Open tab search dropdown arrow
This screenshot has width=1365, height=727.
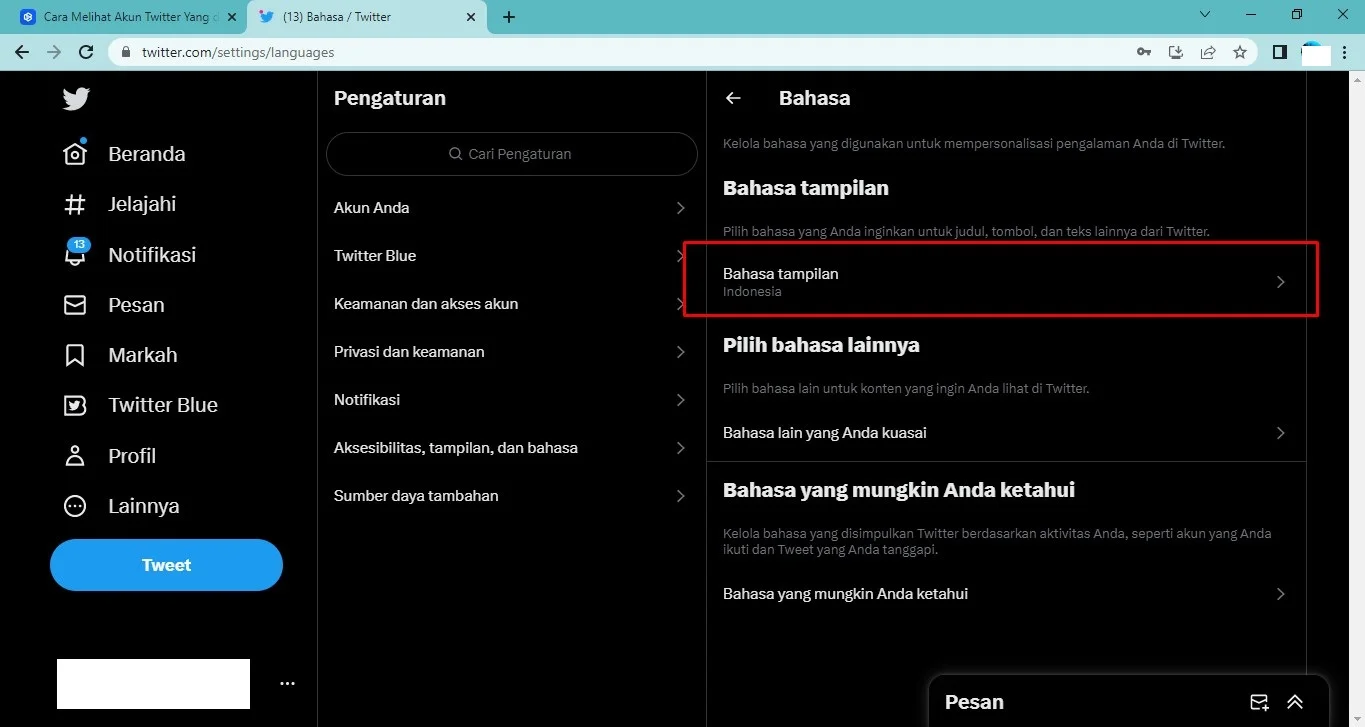(1205, 15)
